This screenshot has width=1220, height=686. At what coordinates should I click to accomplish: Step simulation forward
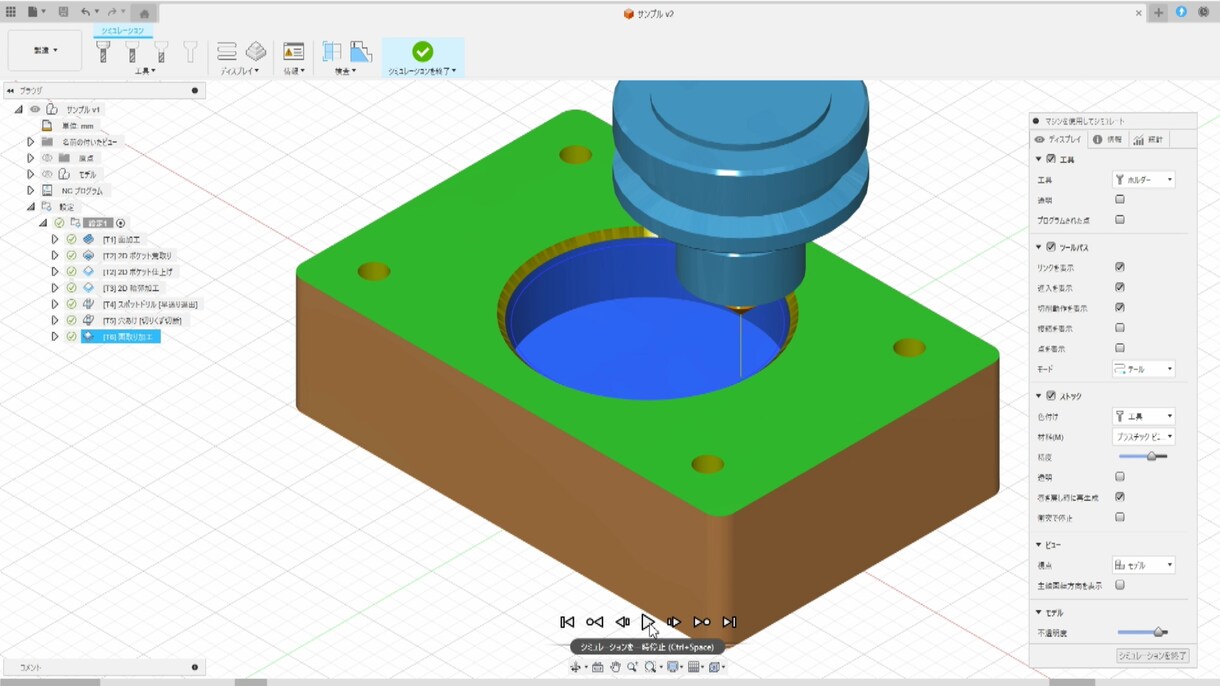(x=674, y=622)
